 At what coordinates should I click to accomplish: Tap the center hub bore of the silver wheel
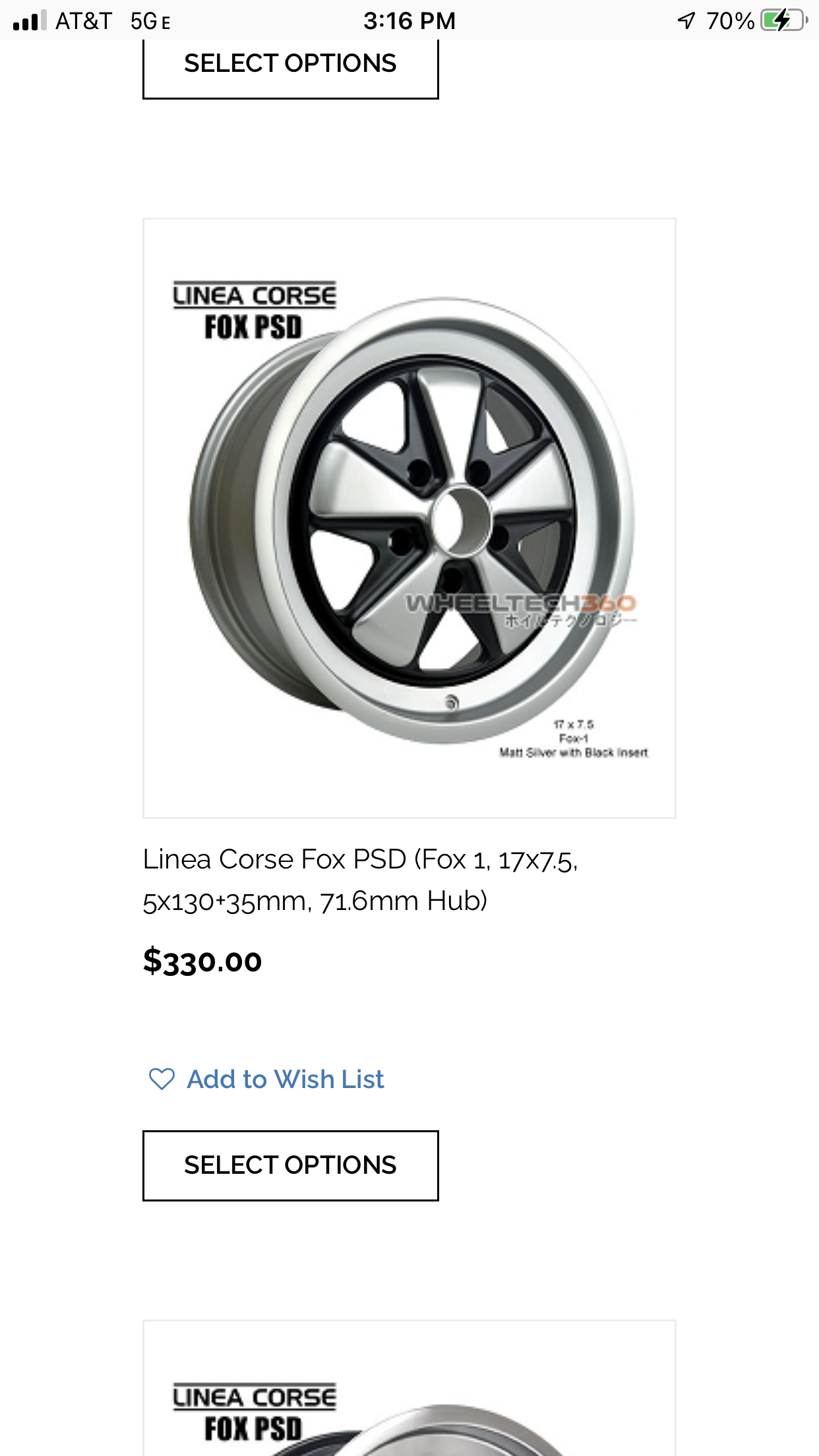456,519
